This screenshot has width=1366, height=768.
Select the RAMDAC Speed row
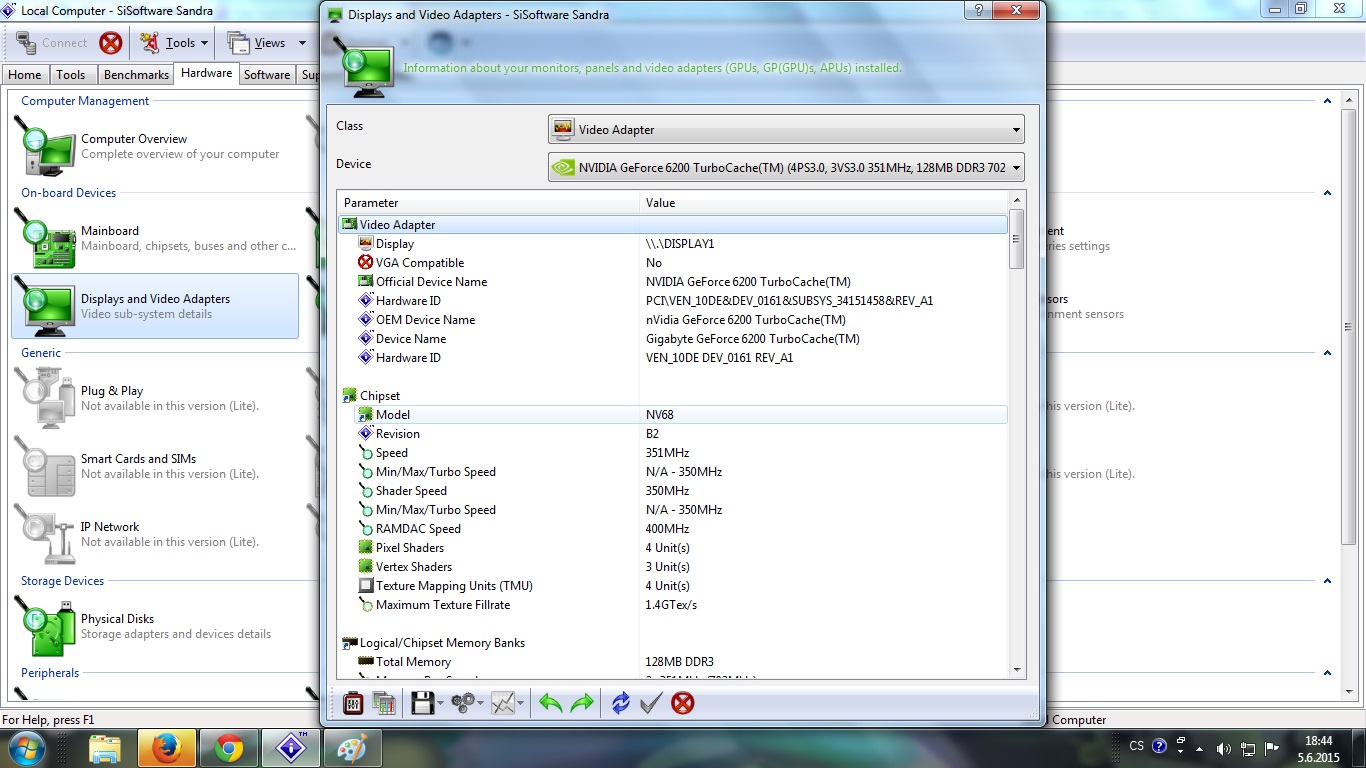(x=673, y=529)
